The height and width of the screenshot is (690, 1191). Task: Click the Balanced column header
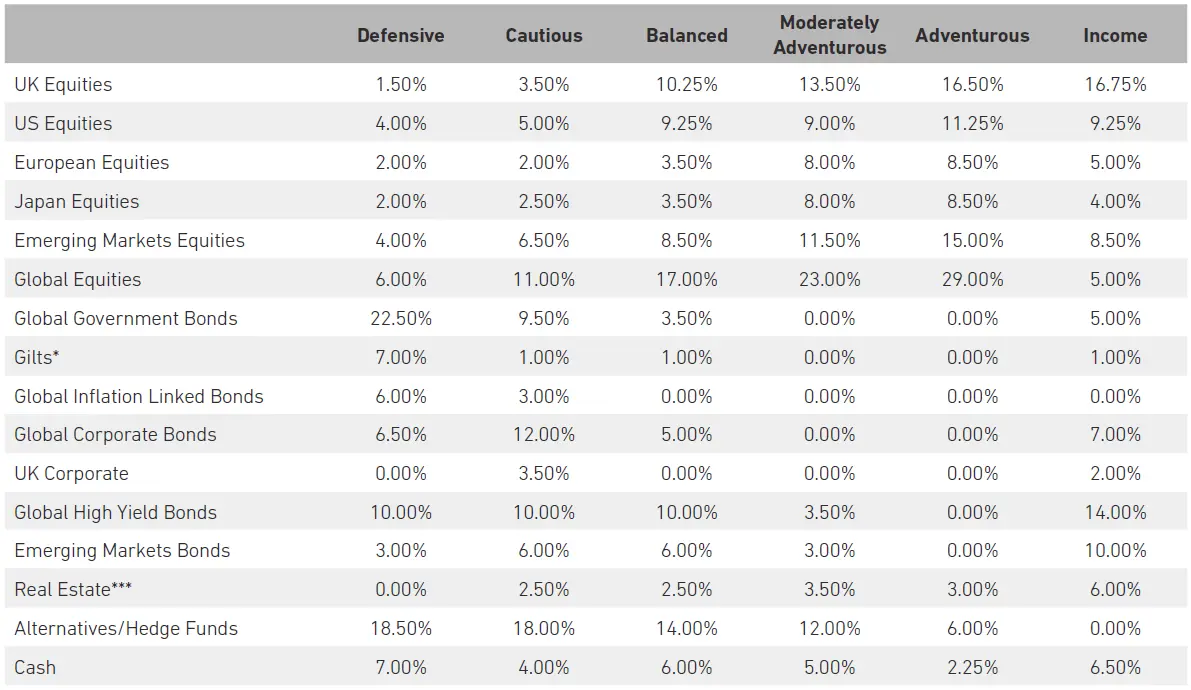pos(686,35)
